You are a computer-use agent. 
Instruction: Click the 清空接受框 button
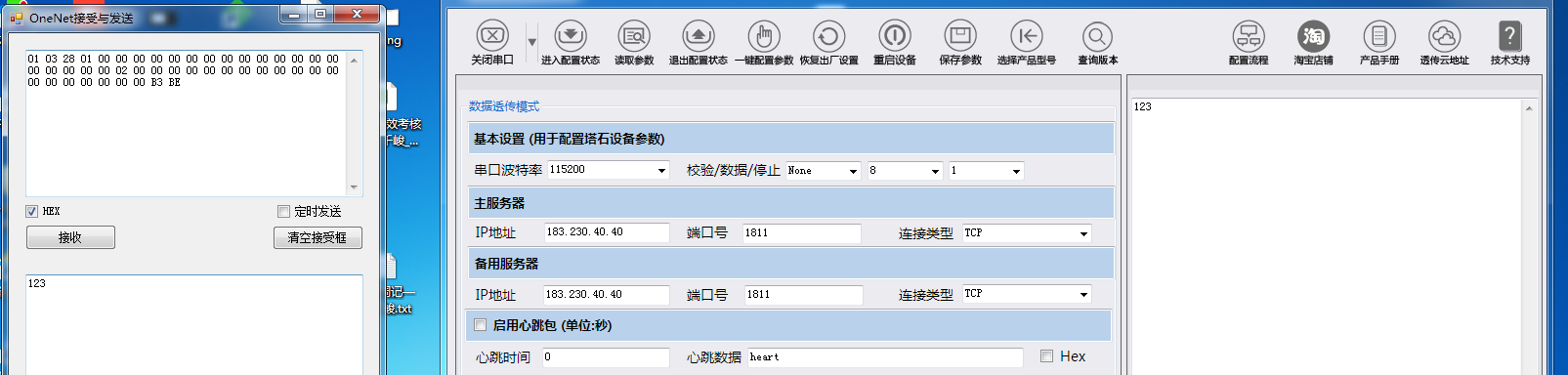[x=318, y=237]
